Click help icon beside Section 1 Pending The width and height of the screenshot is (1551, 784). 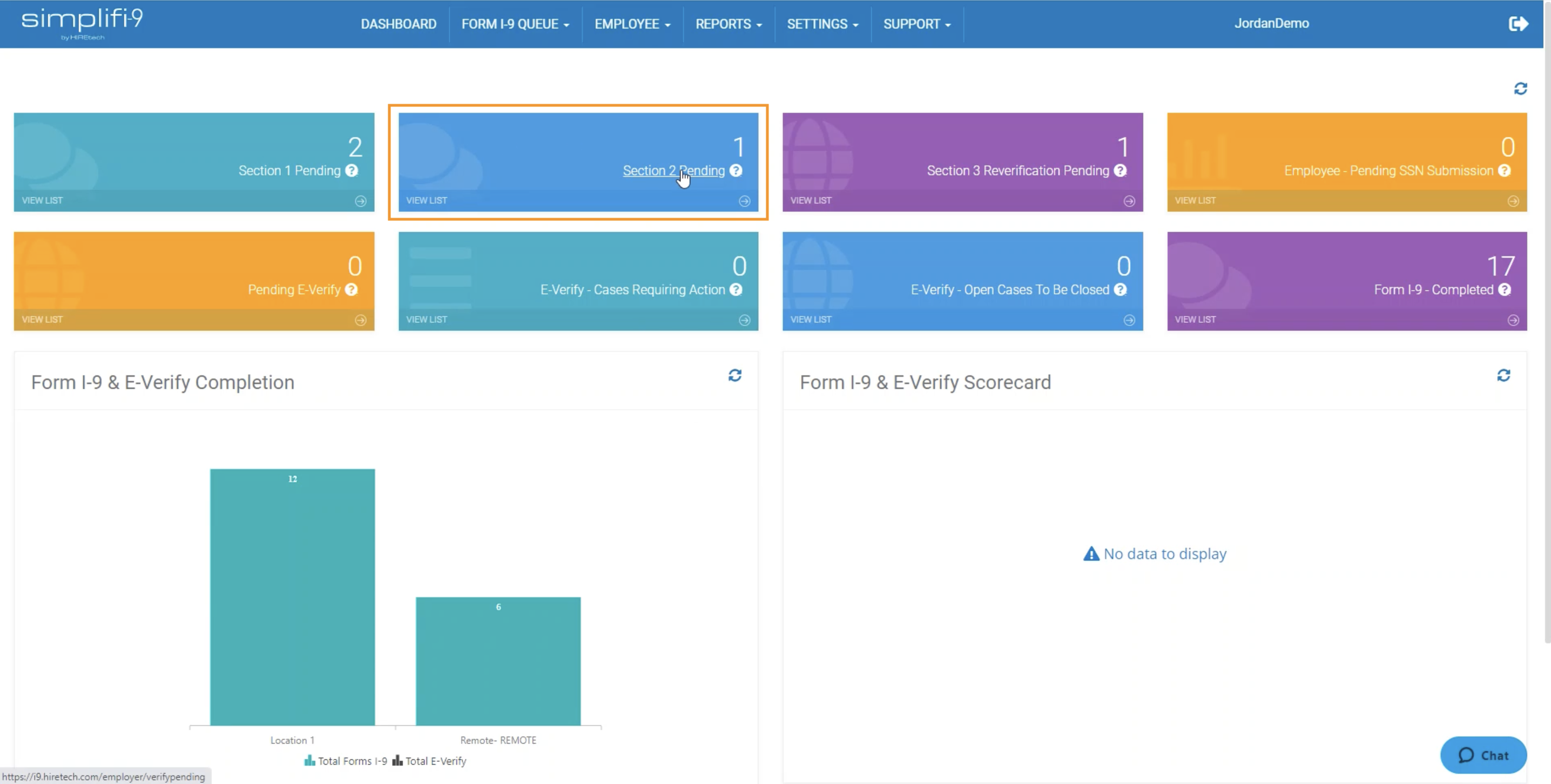(352, 171)
